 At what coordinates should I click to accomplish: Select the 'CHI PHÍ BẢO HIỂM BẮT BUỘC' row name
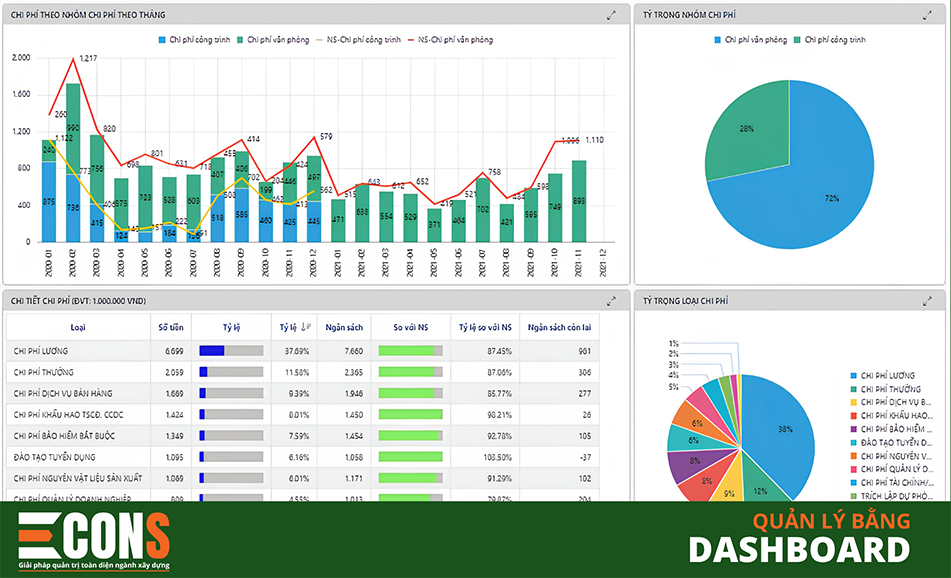click(64, 436)
